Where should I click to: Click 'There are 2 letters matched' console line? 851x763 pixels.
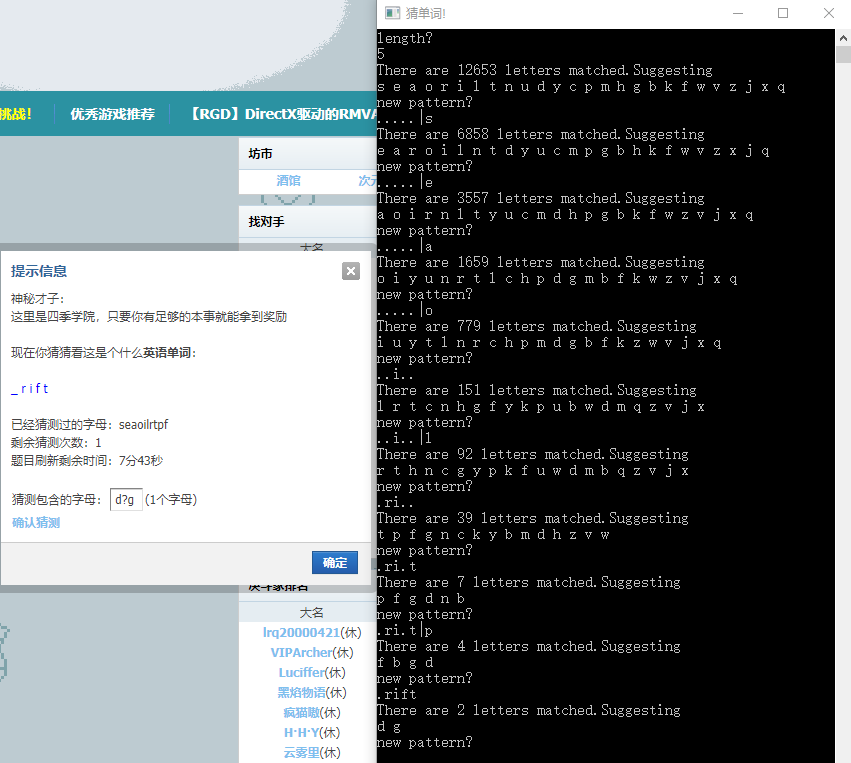529,710
